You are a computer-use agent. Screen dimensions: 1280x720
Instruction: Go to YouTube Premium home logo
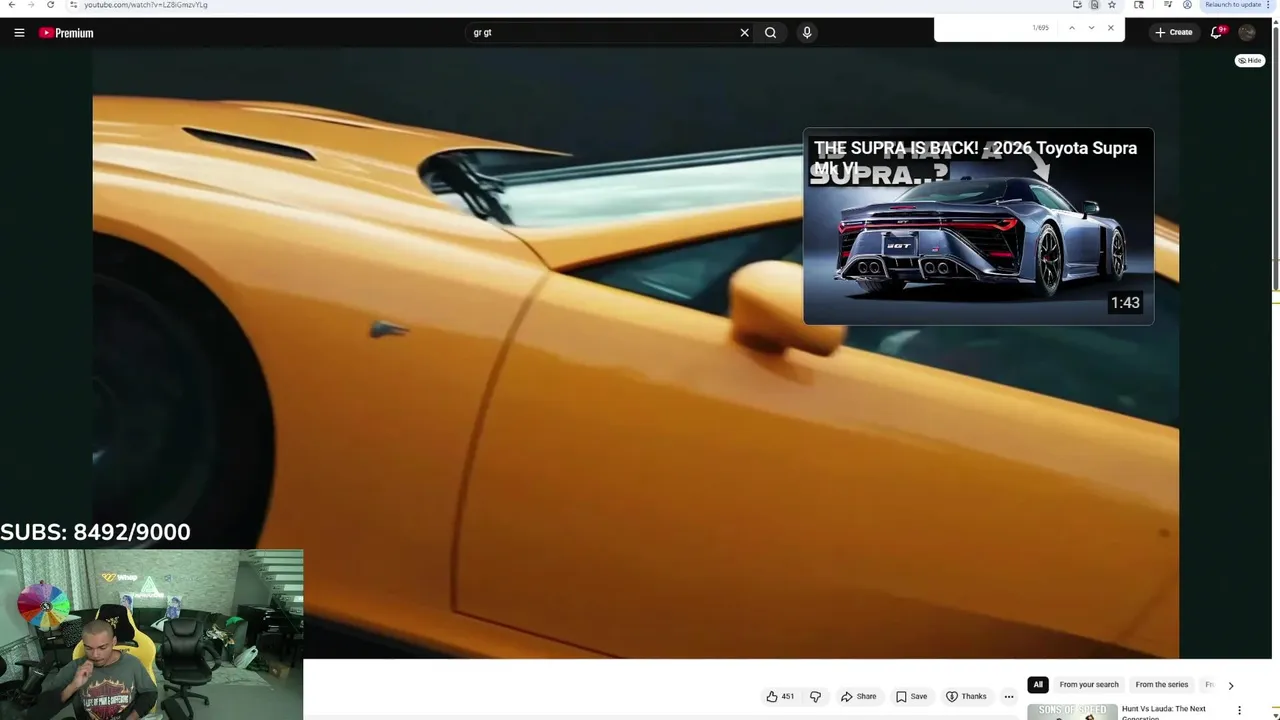tap(66, 33)
